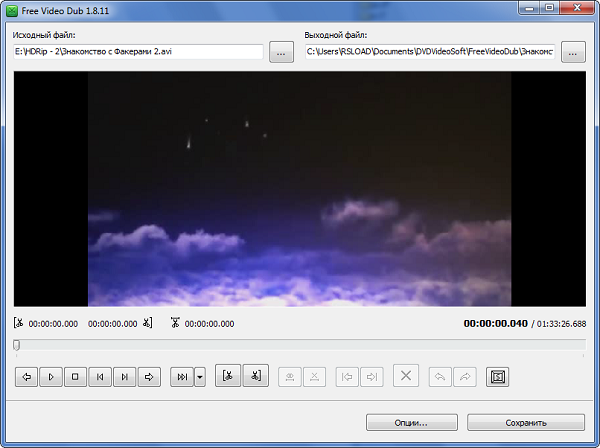Set the selection end with scissors icon

coord(256,375)
